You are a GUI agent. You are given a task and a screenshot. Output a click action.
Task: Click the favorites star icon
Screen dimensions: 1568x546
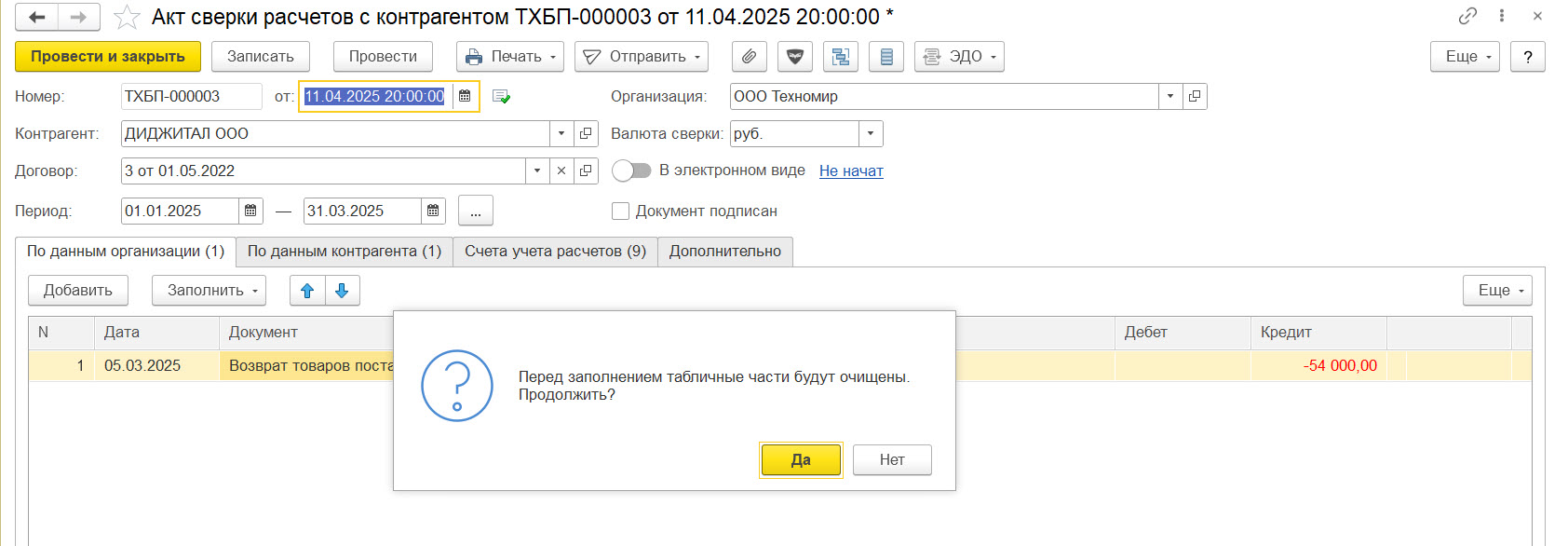coord(127,18)
